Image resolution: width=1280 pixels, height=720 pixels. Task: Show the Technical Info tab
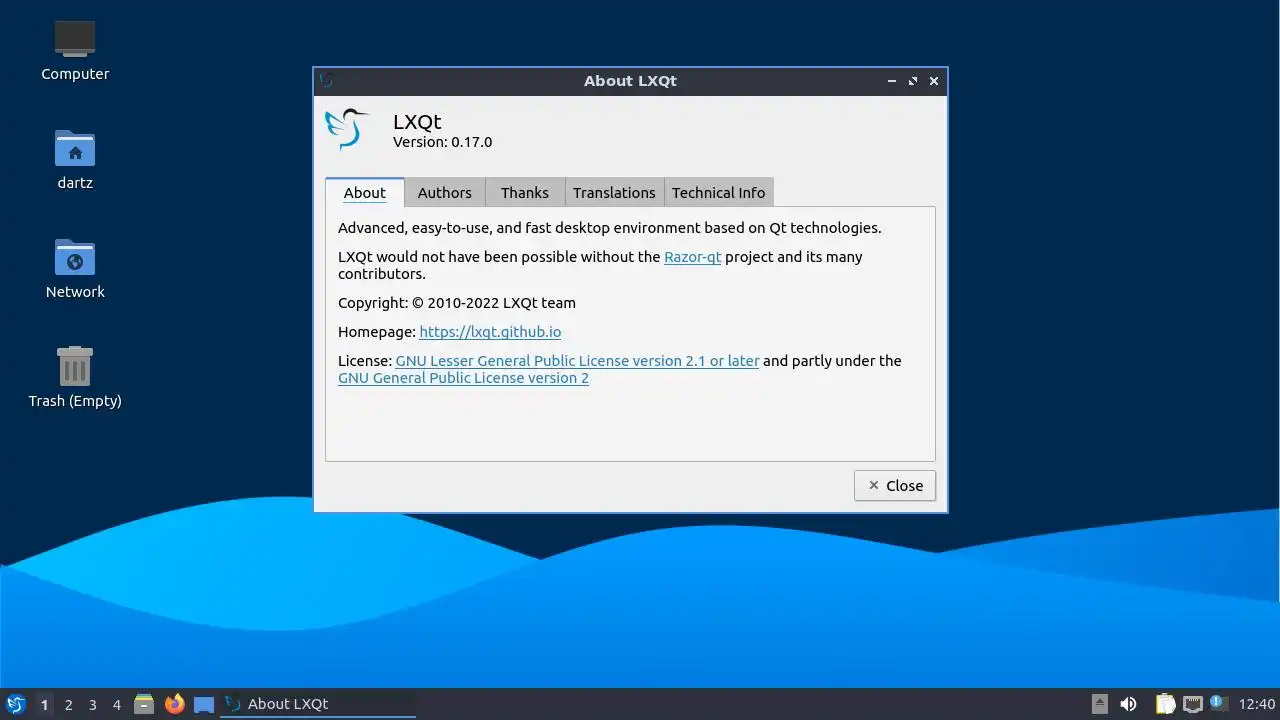718,193
